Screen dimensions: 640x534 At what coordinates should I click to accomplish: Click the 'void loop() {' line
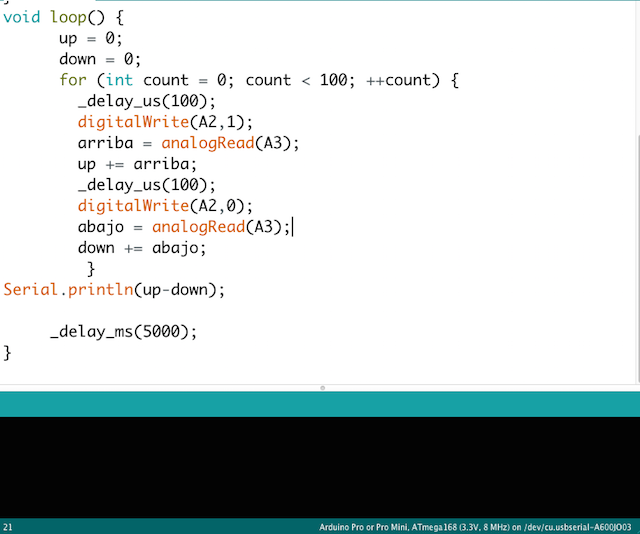point(63,18)
